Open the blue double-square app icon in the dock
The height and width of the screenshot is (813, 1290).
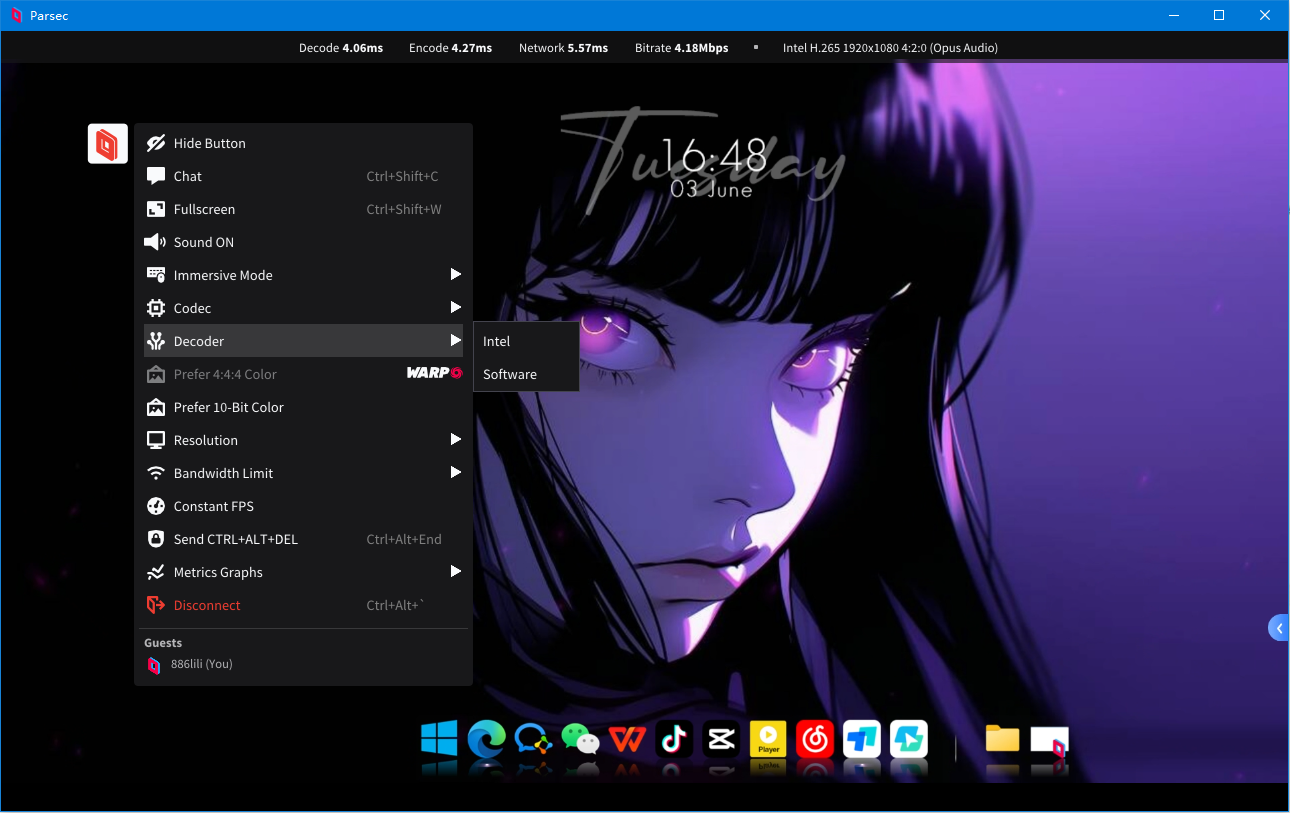click(862, 739)
